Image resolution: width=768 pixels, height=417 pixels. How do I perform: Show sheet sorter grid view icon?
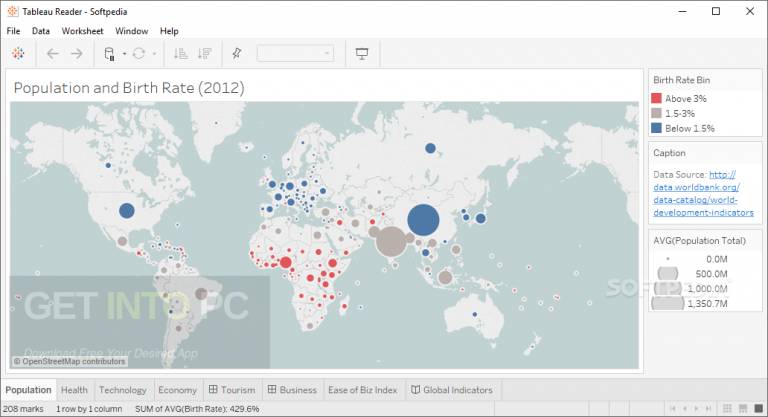pyautogui.click(x=727, y=409)
